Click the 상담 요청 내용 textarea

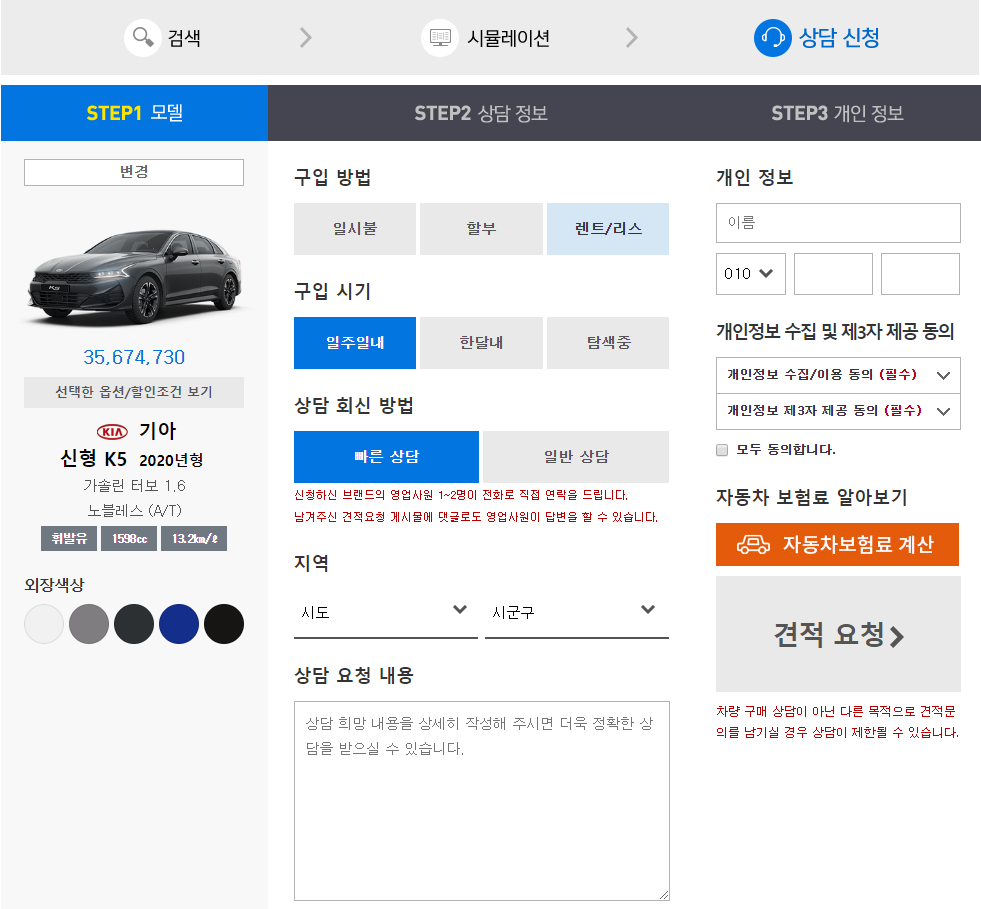[x=482, y=801]
